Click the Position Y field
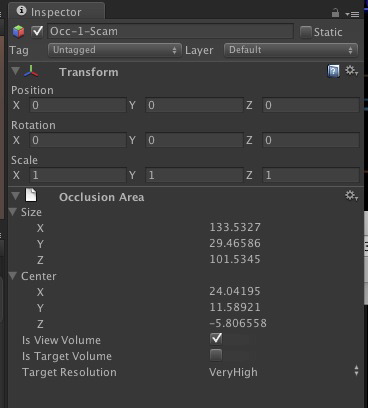 pyautogui.click(x=194, y=105)
